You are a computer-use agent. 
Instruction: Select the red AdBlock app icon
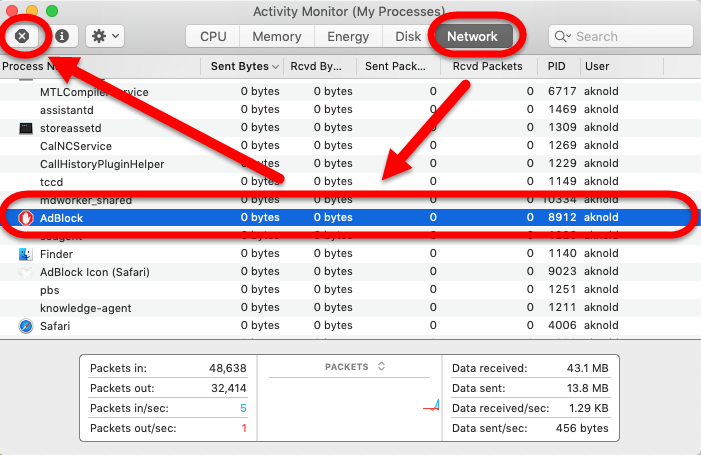[x=25, y=217]
